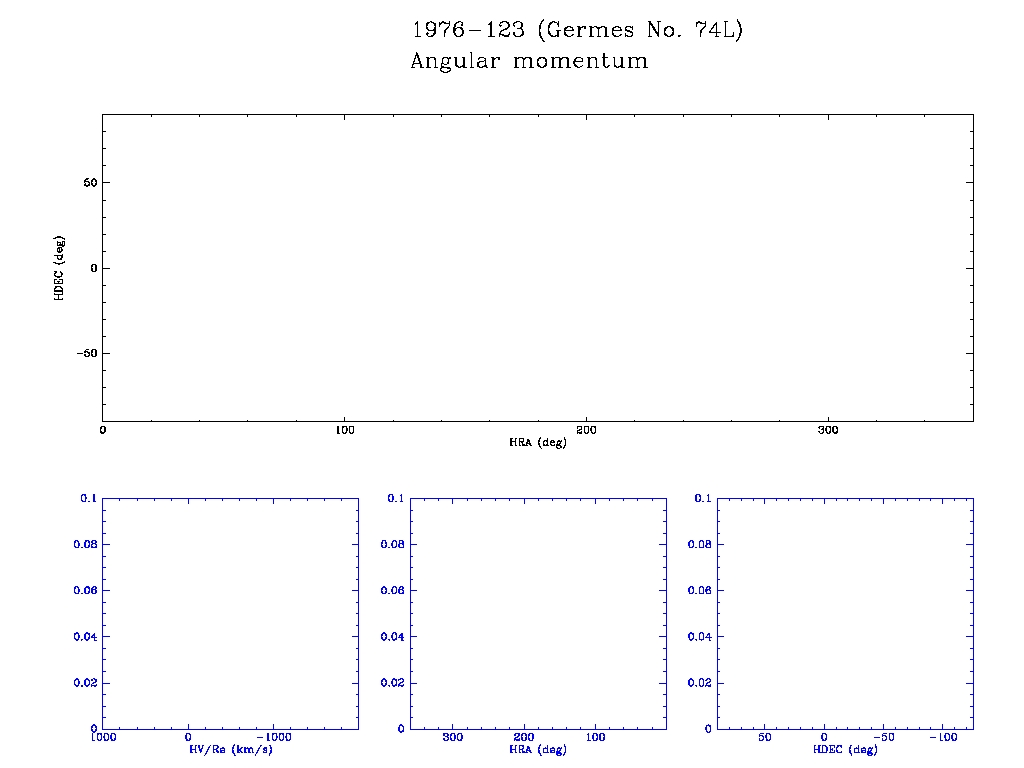Click inside the bottom-middle HRA plot area
Image resolution: width=1024 pixels, height=768 pixels.
[538, 613]
